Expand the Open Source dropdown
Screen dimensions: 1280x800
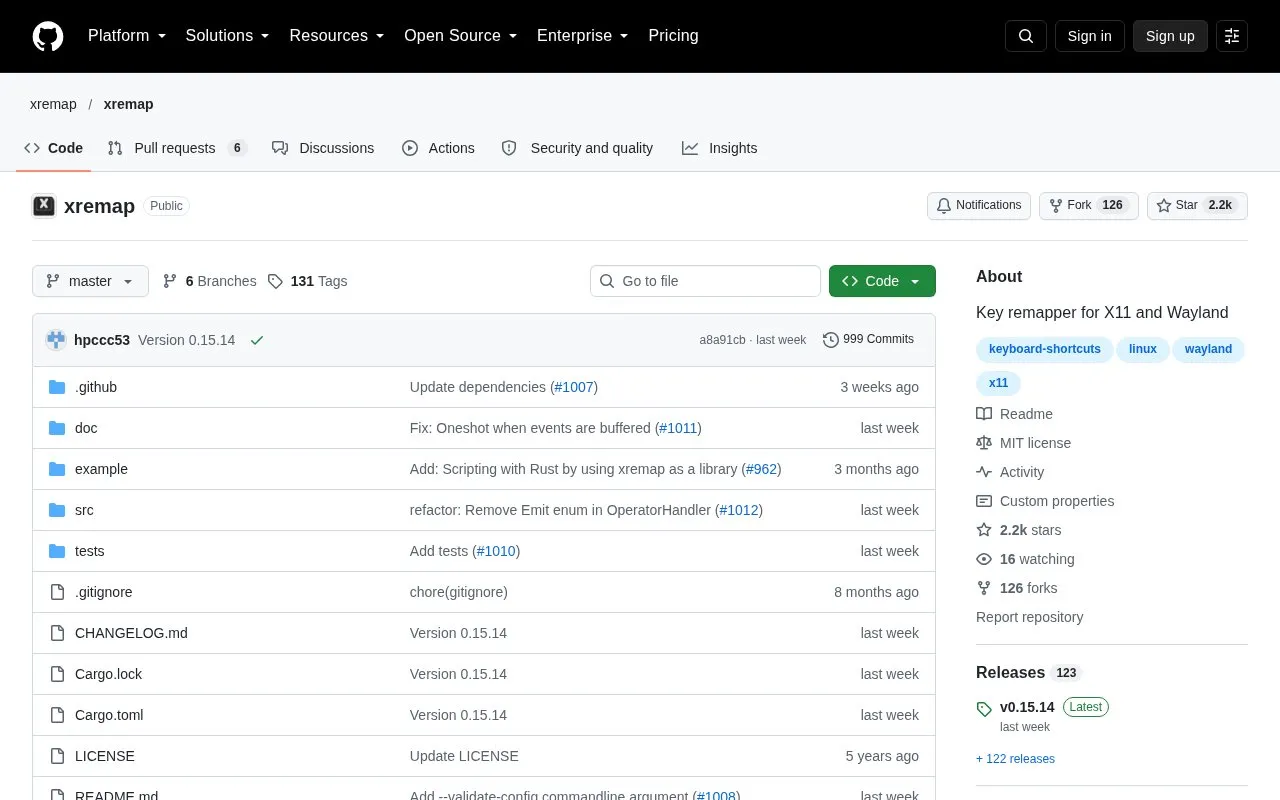[x=461, y=36]
